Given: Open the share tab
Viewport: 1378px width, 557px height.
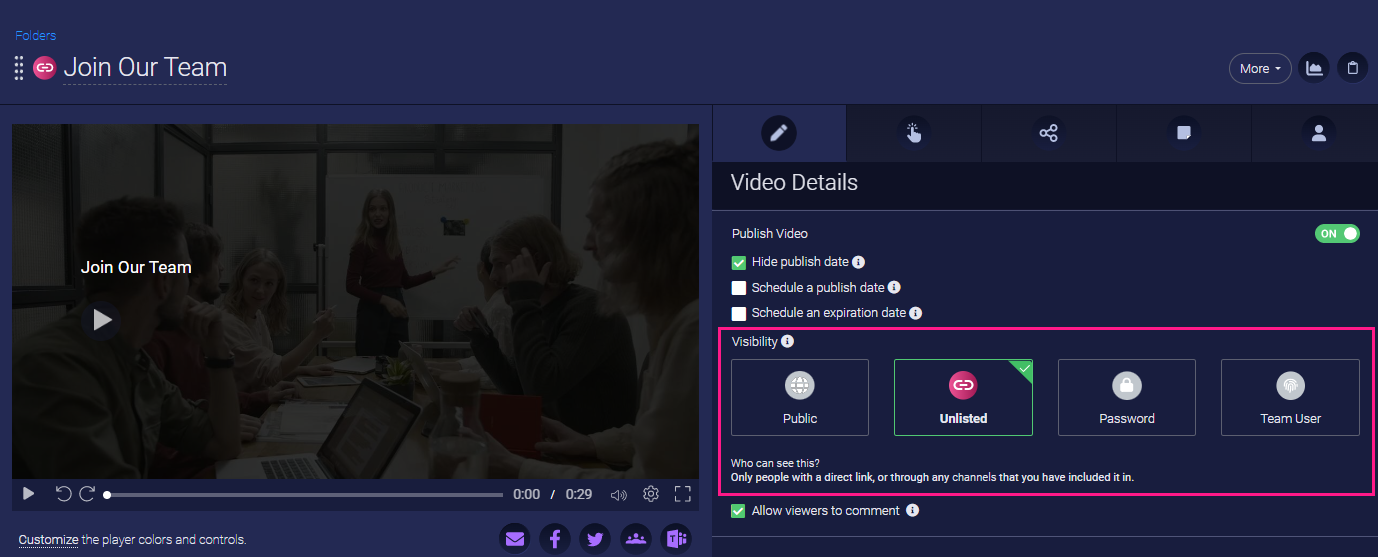Looking at the screenshot, I should click(1049, 133).
